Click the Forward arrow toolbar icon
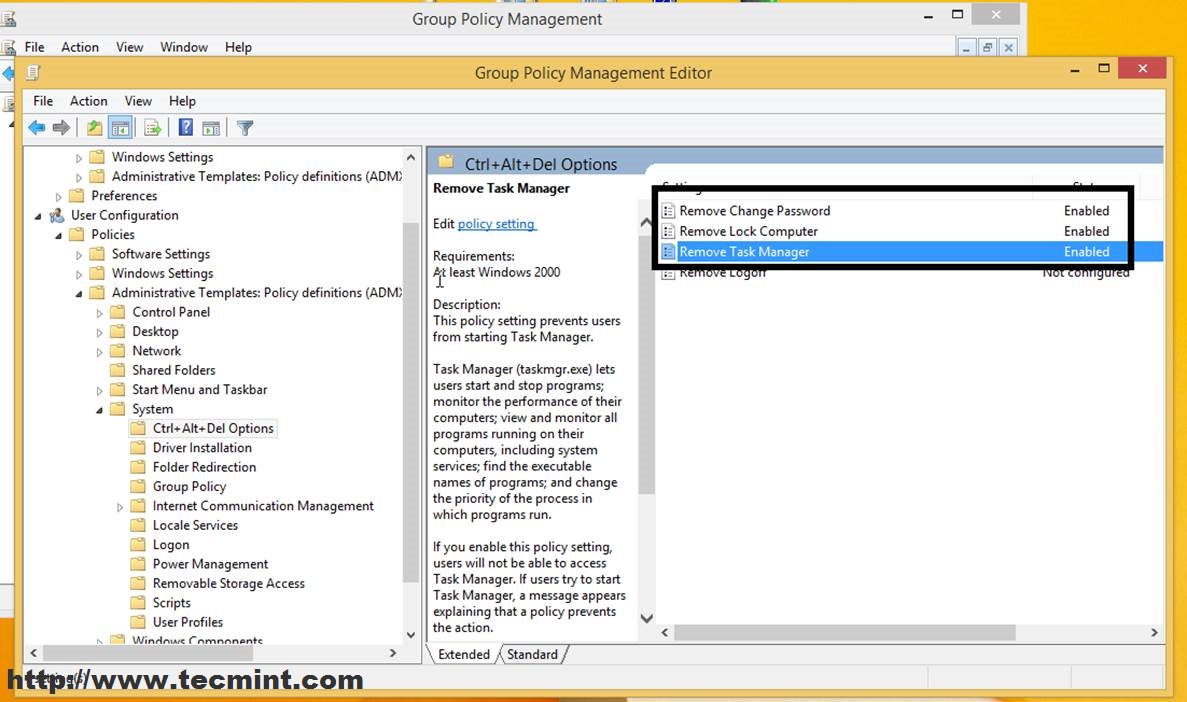The image size is (1187, 702). [x=61, y=128]
